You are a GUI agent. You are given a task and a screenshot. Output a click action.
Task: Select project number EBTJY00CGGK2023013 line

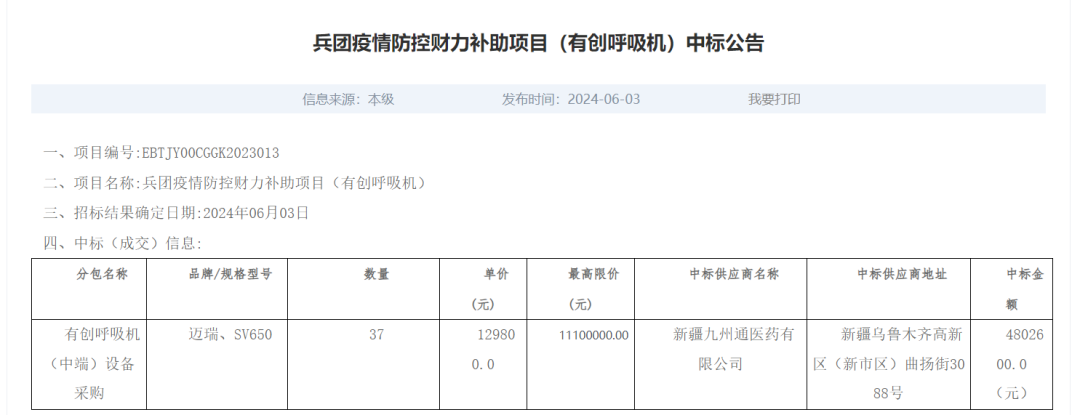point(161,153)
